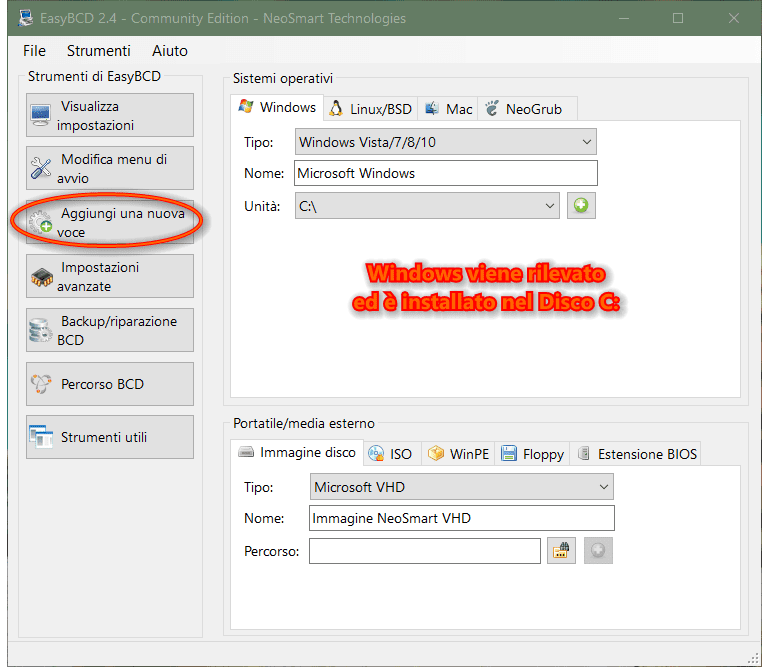Click browse folder icon beside Percorso
Screen dimensions: 762x667
point(561,550)
